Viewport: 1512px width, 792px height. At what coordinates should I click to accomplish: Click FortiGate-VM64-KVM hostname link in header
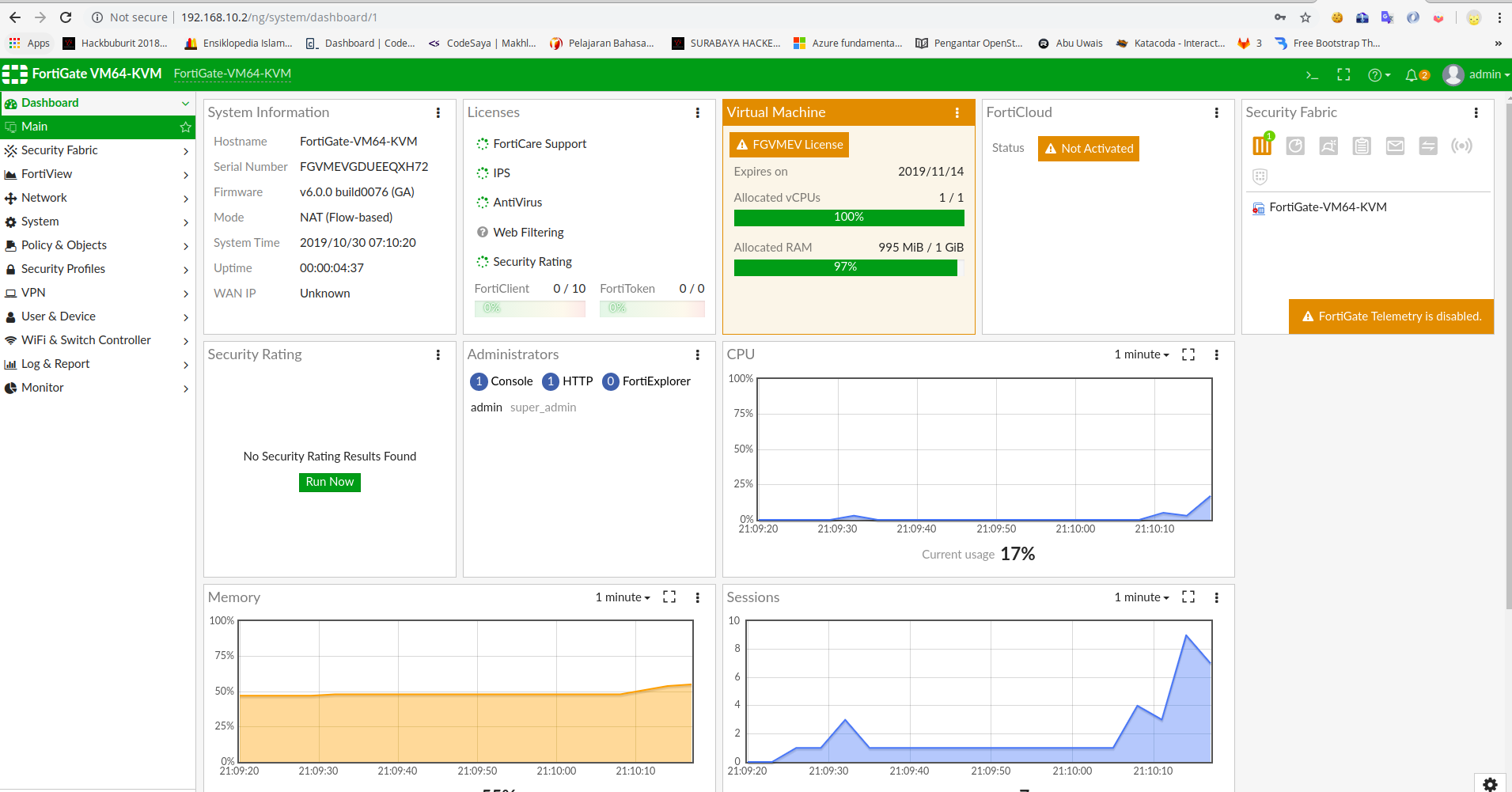(x=233, y=74)
